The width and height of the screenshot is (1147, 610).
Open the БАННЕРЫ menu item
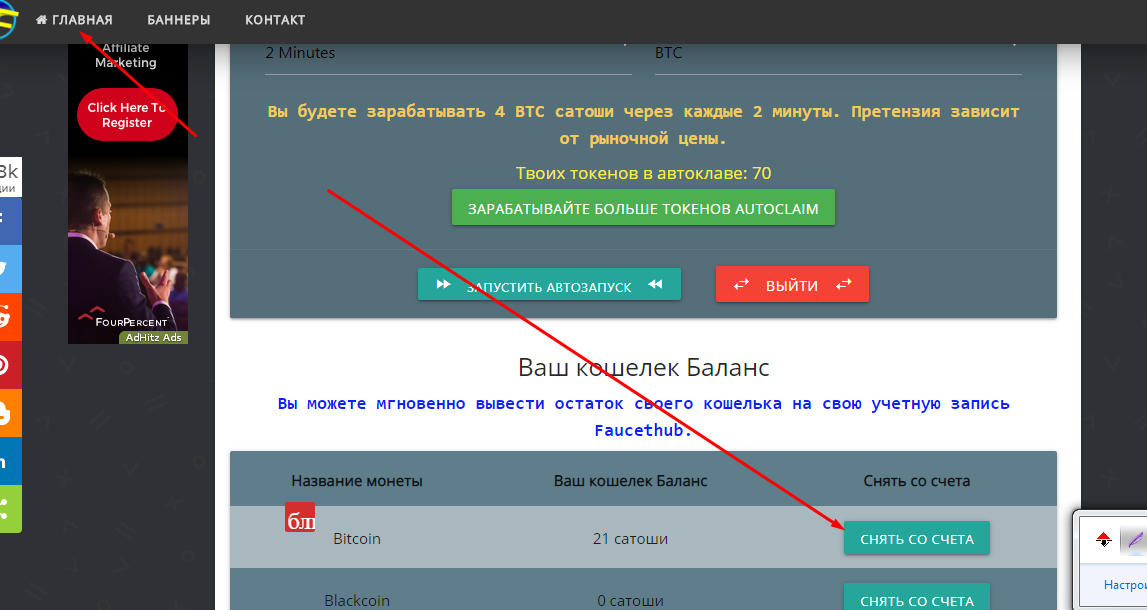(x=178, y=20)
